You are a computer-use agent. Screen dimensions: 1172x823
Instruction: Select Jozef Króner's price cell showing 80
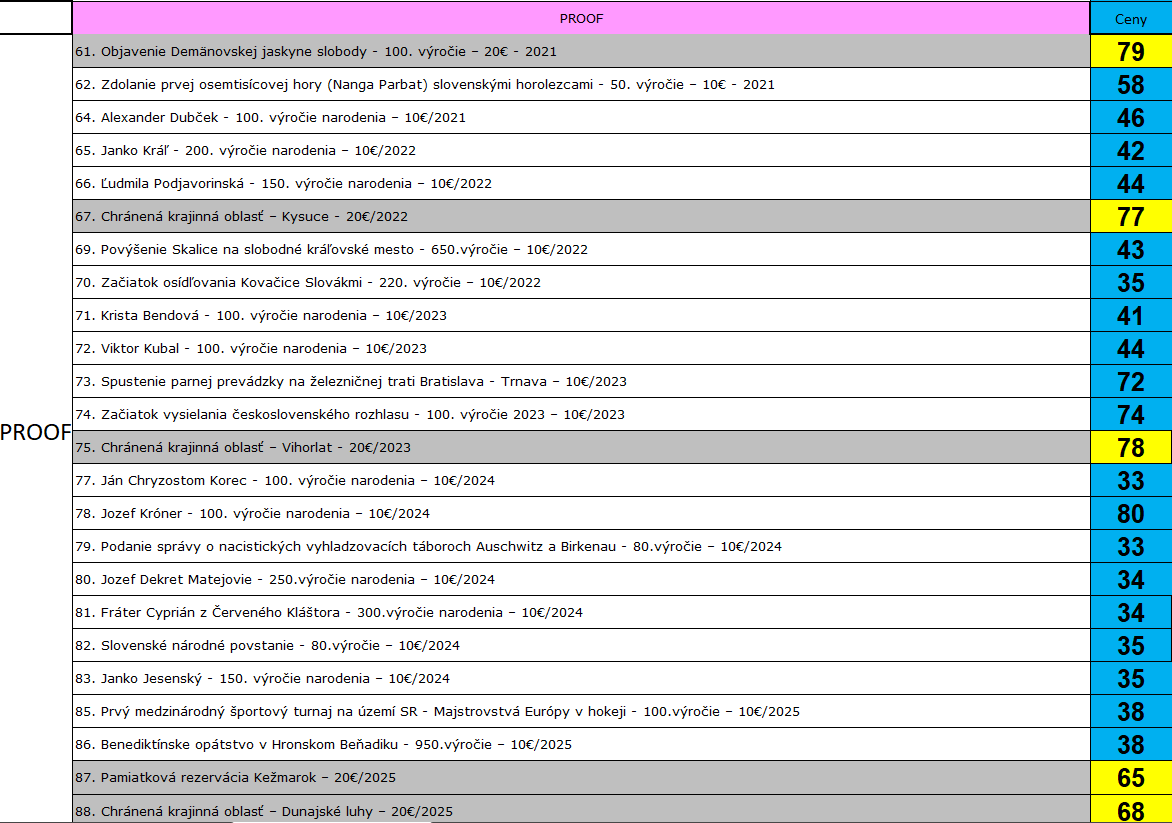[x=1130, y=514]
